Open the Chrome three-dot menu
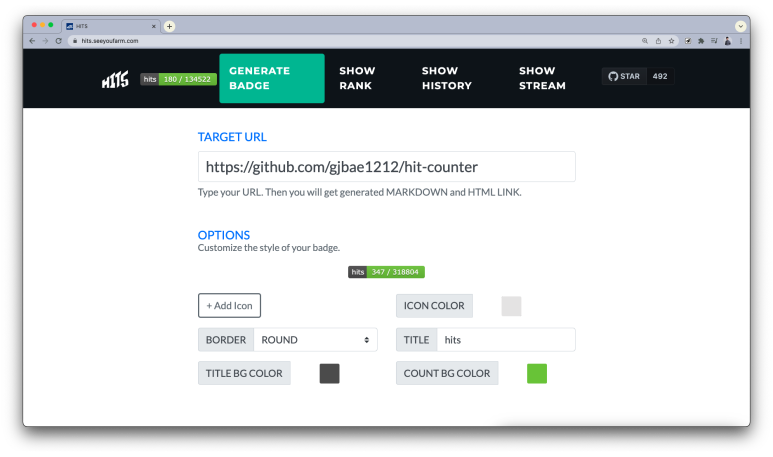The image size is (773, 457). [x=741, y=41]
